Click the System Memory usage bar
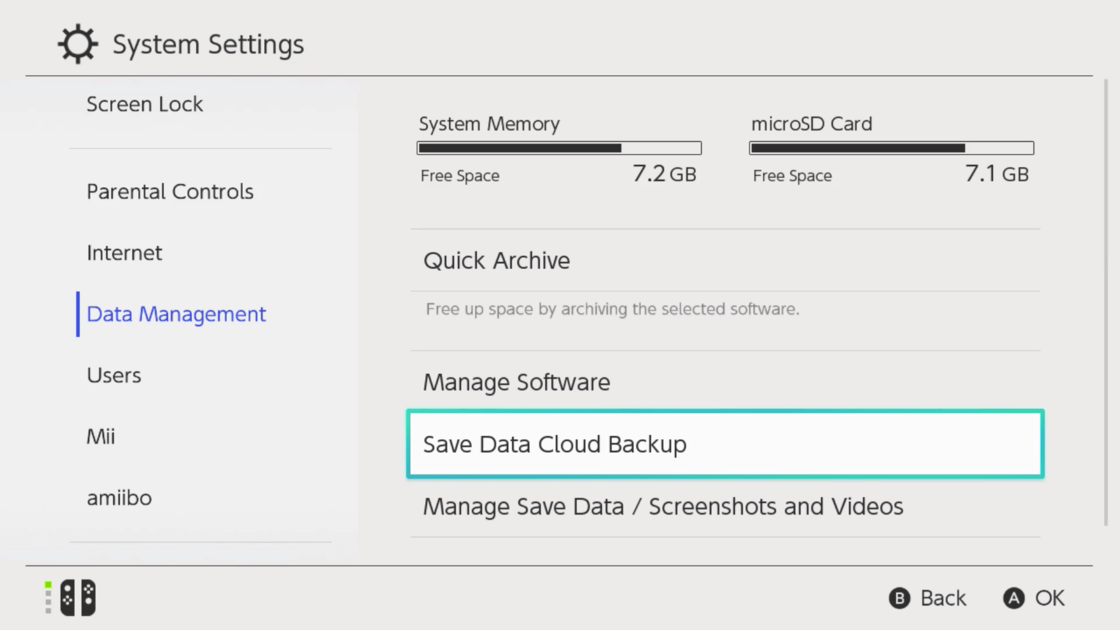This screenshot has width=1120, height=630. click(559, 148)
